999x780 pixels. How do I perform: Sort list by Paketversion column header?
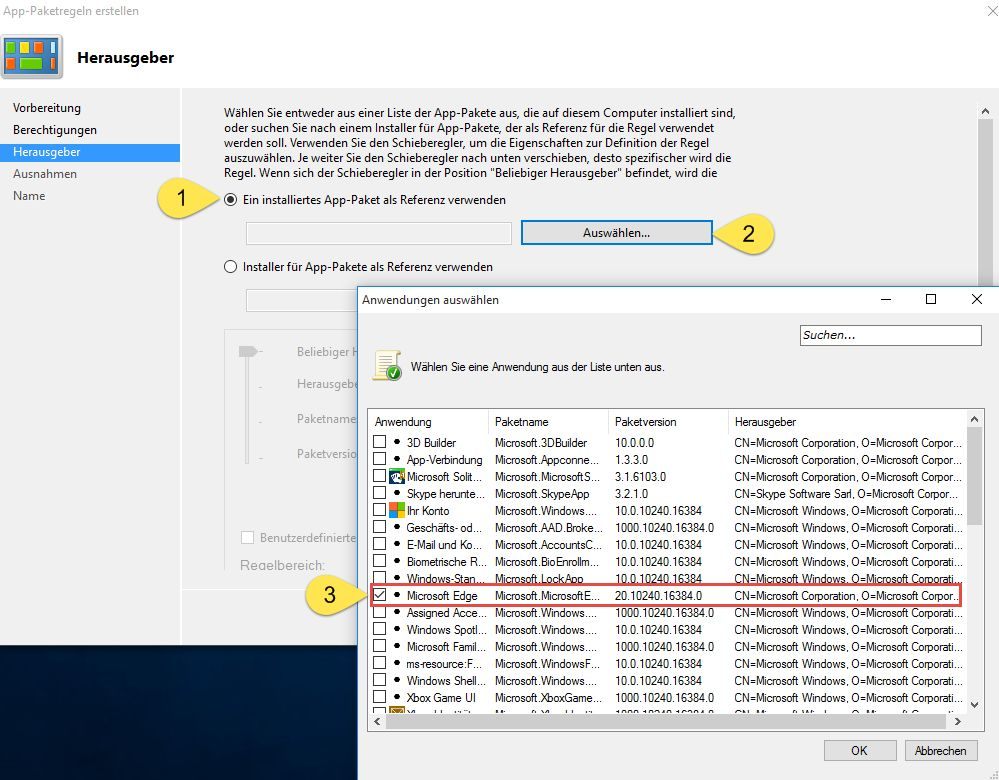pyautogui.click(x=668, y=422)
